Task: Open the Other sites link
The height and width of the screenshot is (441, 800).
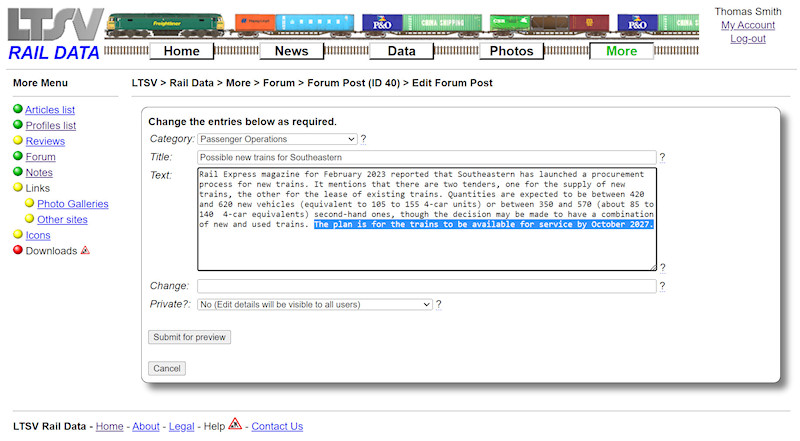Action: pos(62,219)
